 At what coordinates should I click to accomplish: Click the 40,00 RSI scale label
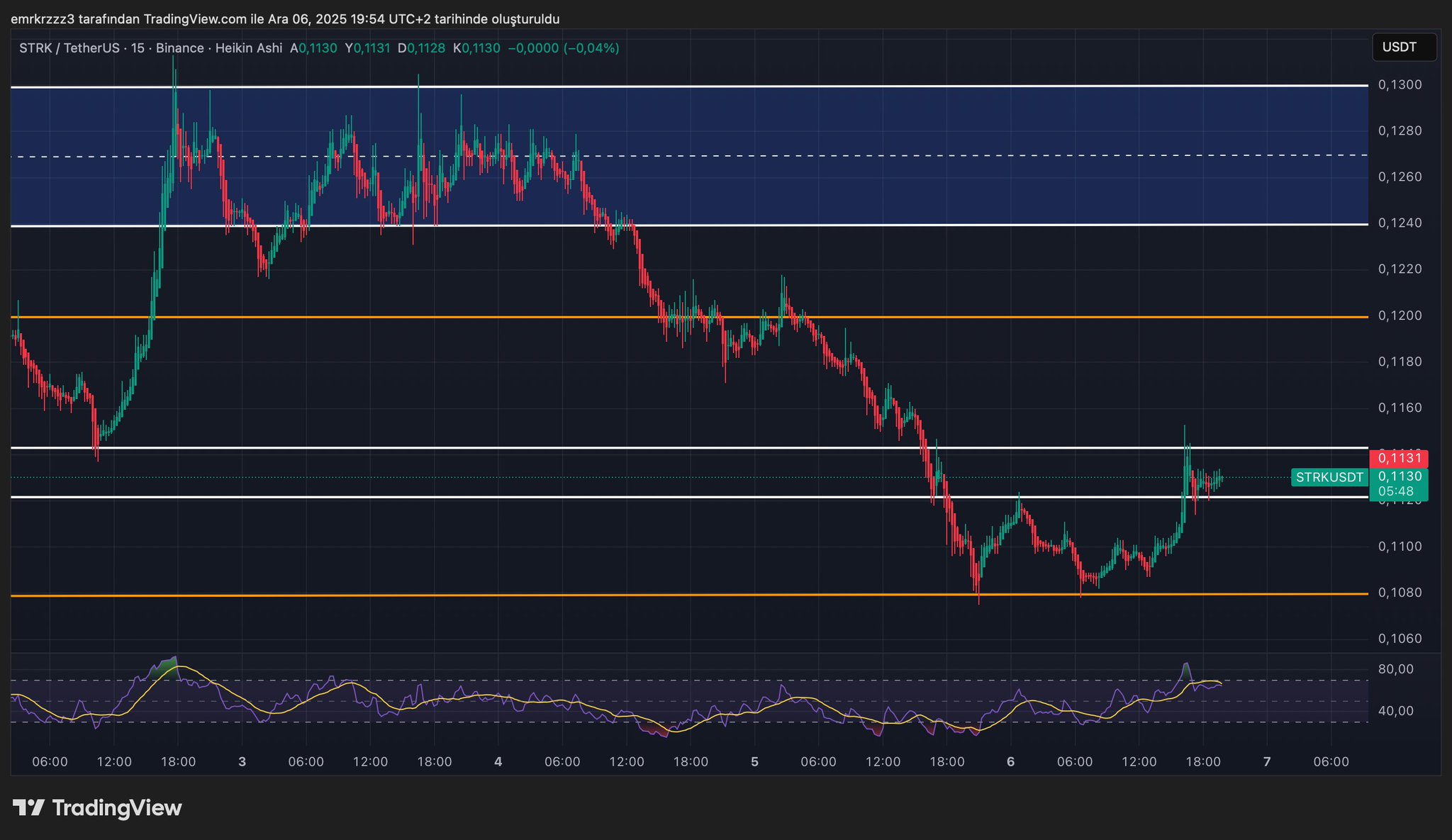pyautogui.click(x=1395, y=711)
